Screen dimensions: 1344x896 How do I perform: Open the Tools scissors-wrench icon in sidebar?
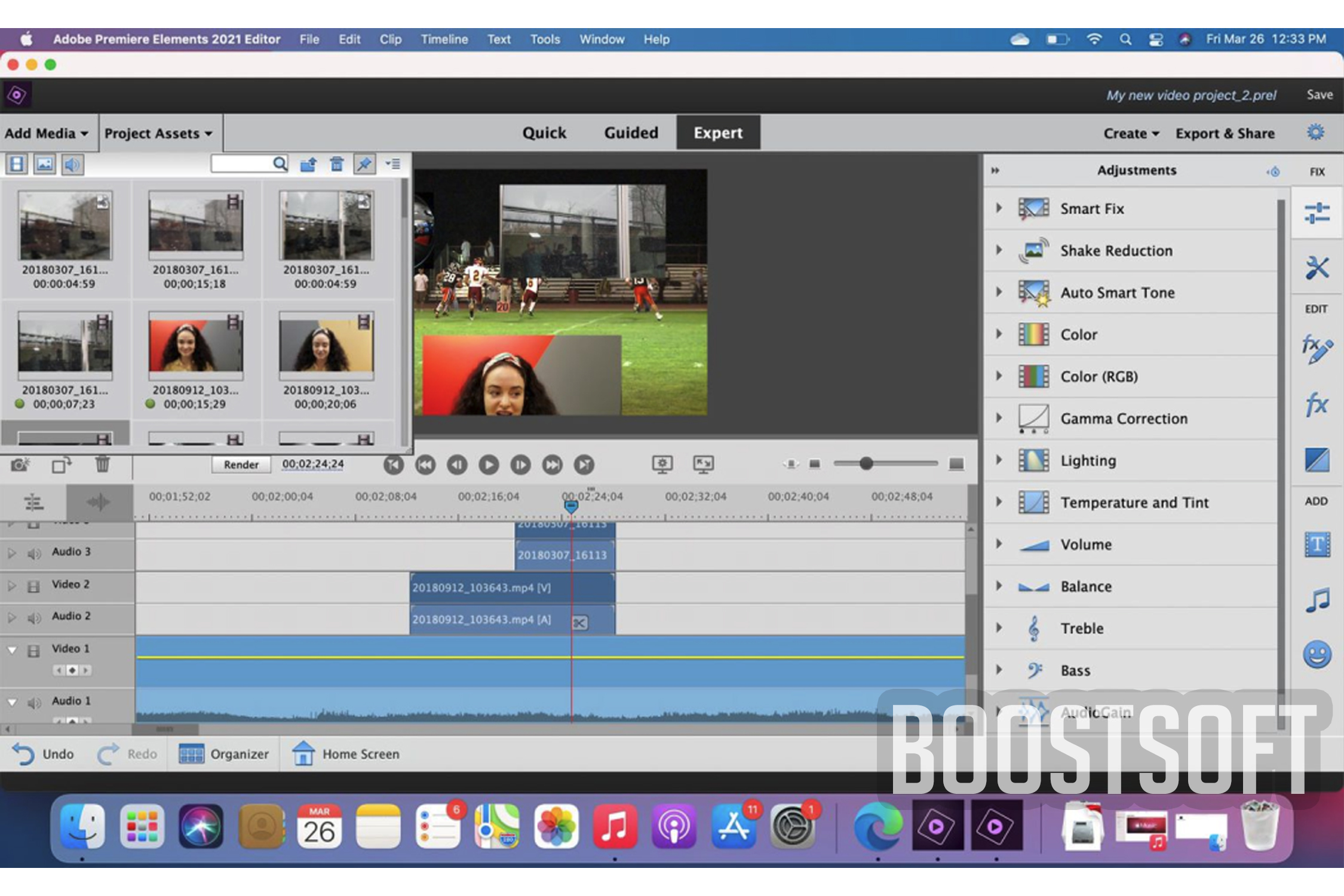(x=1317, y=268)
